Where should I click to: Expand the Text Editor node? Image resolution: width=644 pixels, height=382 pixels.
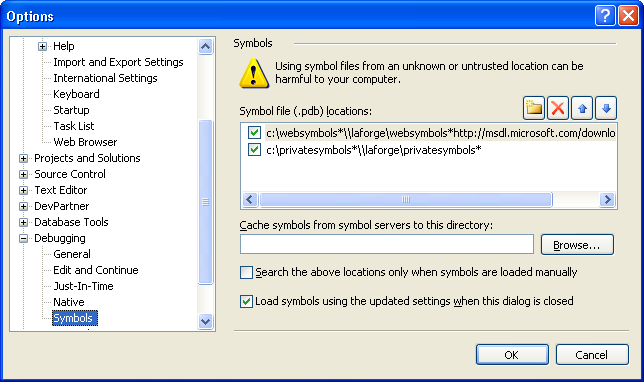click(x=23, y=190)
